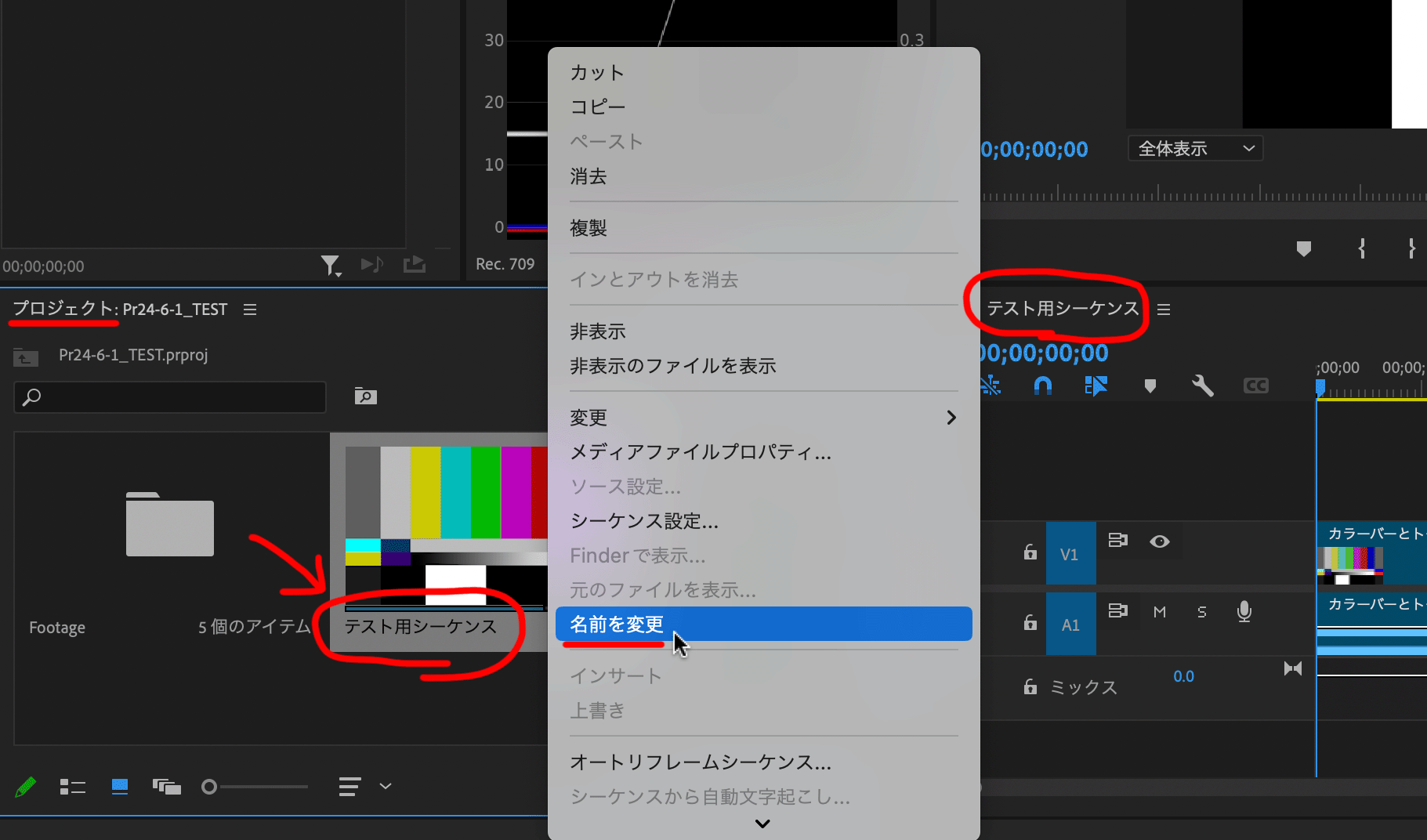Choose 名前を変更 from the context menu
Image resolution: width=1427 pixels, height=840 pixels.
pyautogui.click(x=617, y=625)
